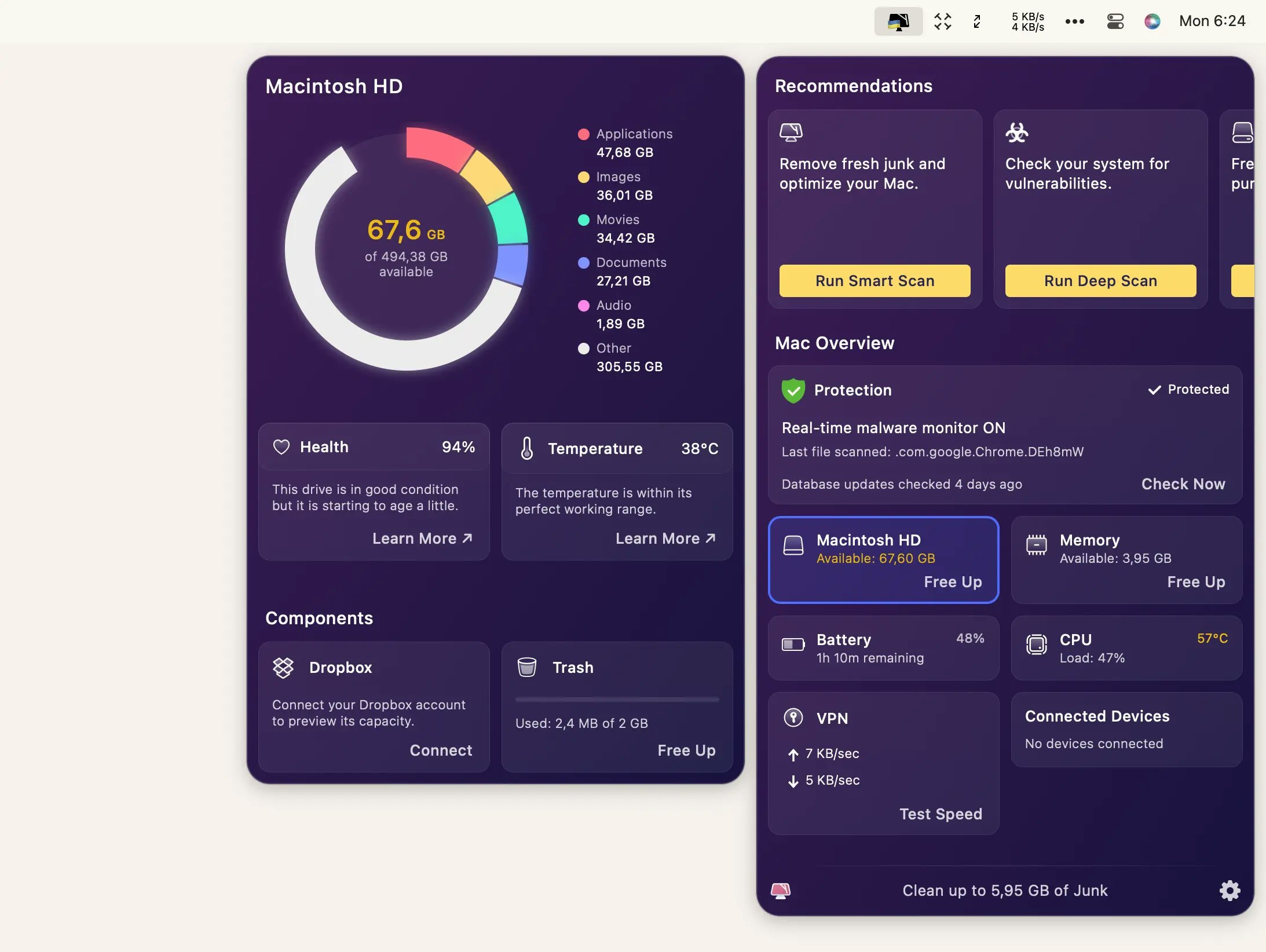
Task: Click battery percentage status indicator
Action: (969, 639)
